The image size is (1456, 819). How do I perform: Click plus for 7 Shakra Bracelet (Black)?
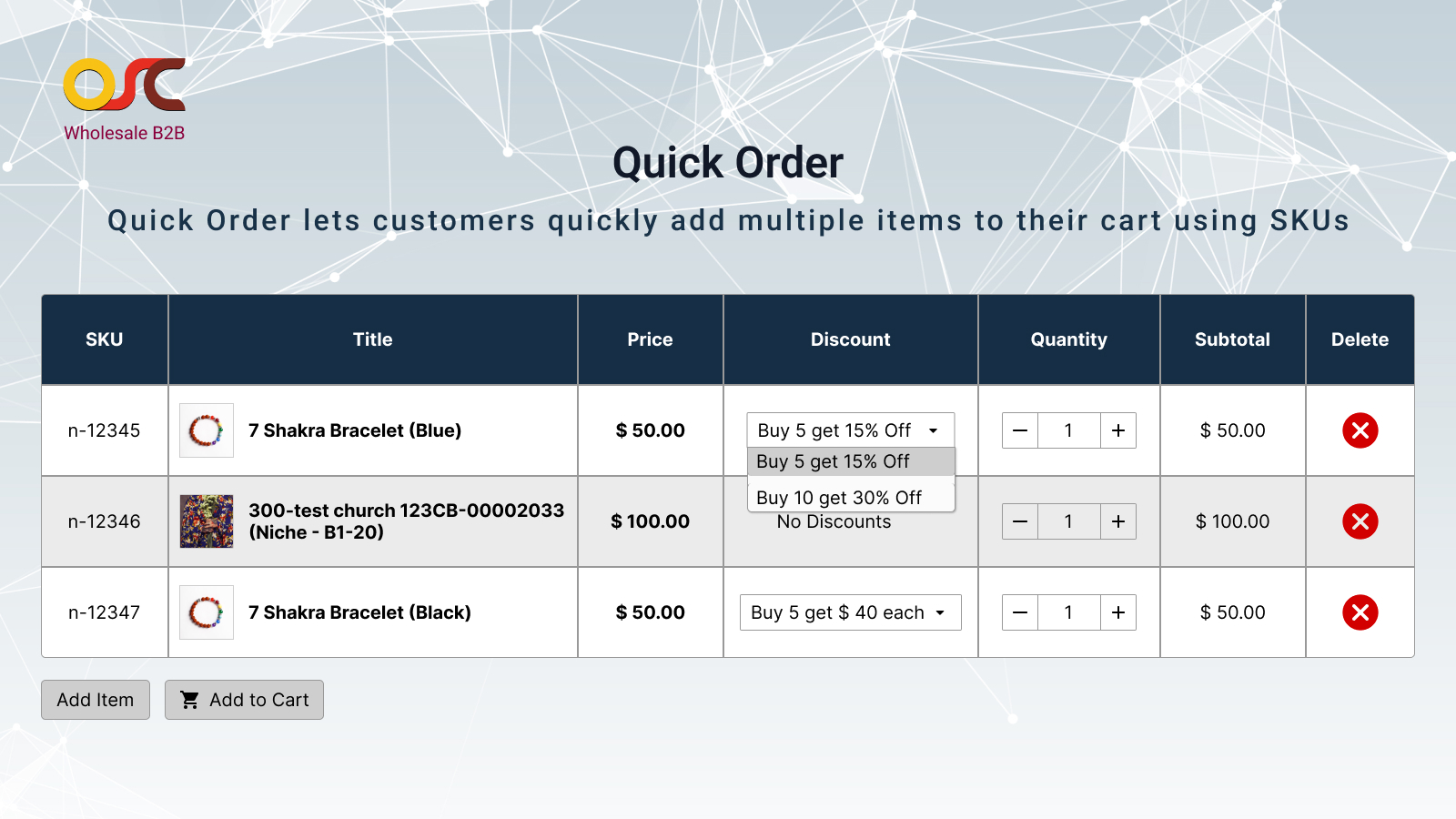pyautogui.click(x=1118, y=612)
